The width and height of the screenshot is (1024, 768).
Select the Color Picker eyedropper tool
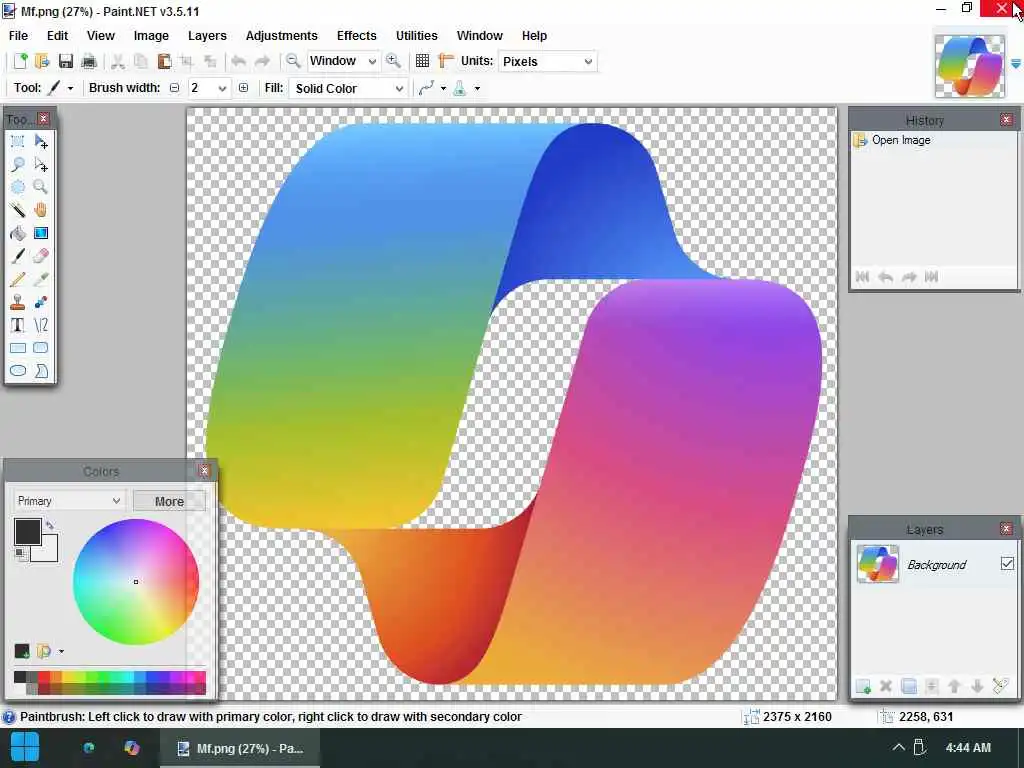(x=41, y=280)
